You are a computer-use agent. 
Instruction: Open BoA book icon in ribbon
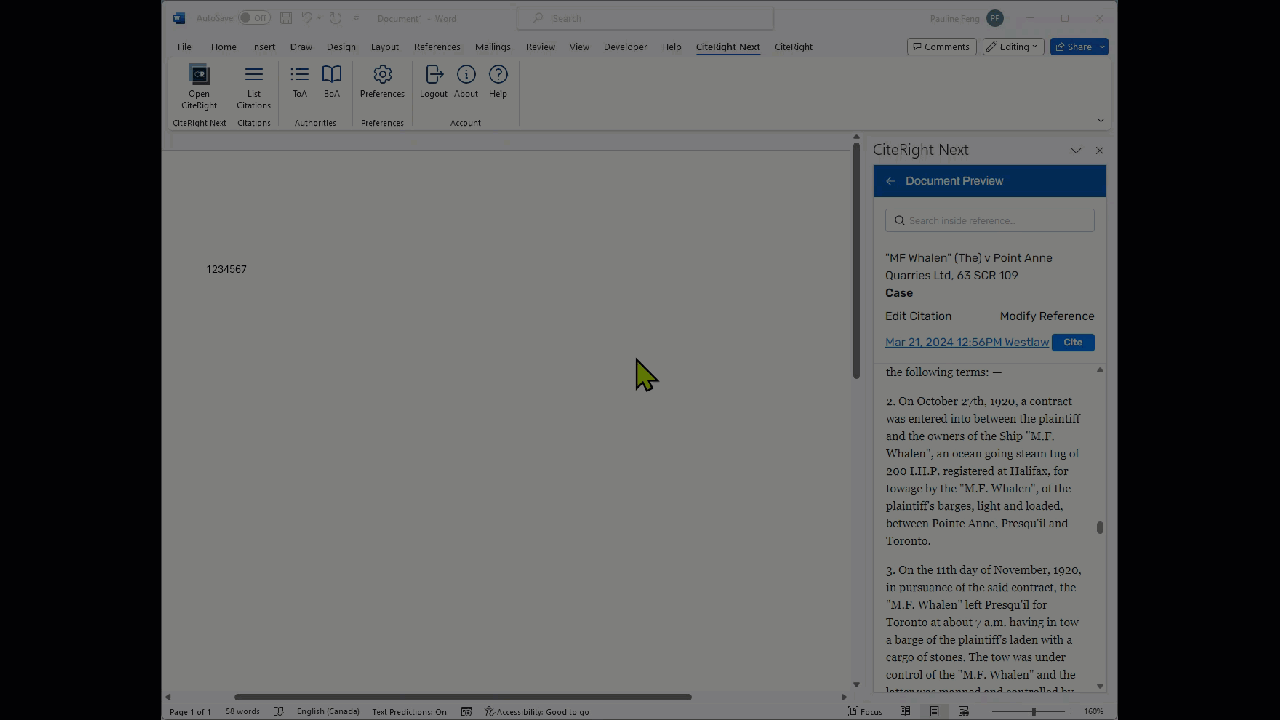tap(332, 82)
